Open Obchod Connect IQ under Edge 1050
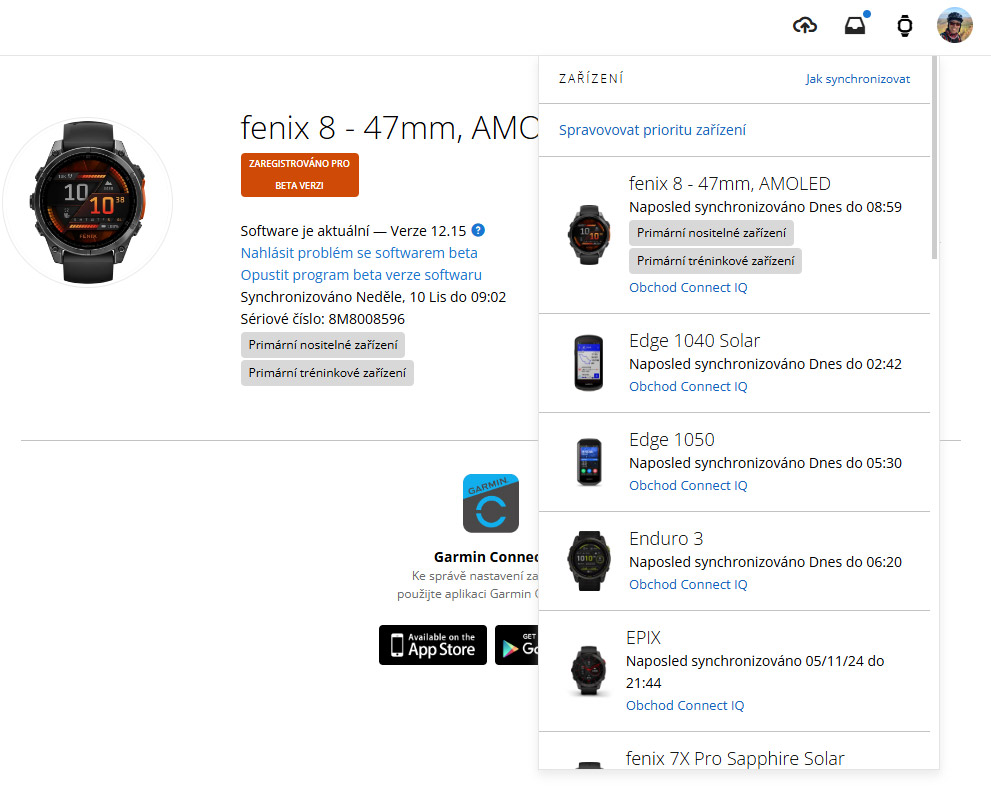 688,485
